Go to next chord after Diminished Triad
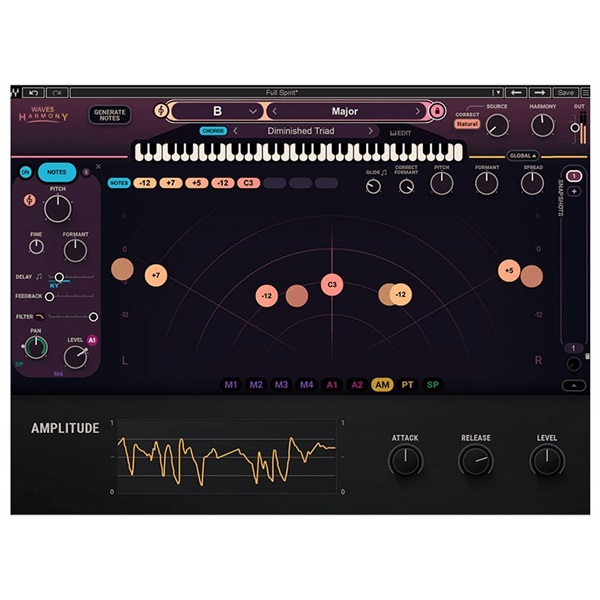Image resolution: width=600 pixels, height=600 pixels. click(x=370, y=131)
